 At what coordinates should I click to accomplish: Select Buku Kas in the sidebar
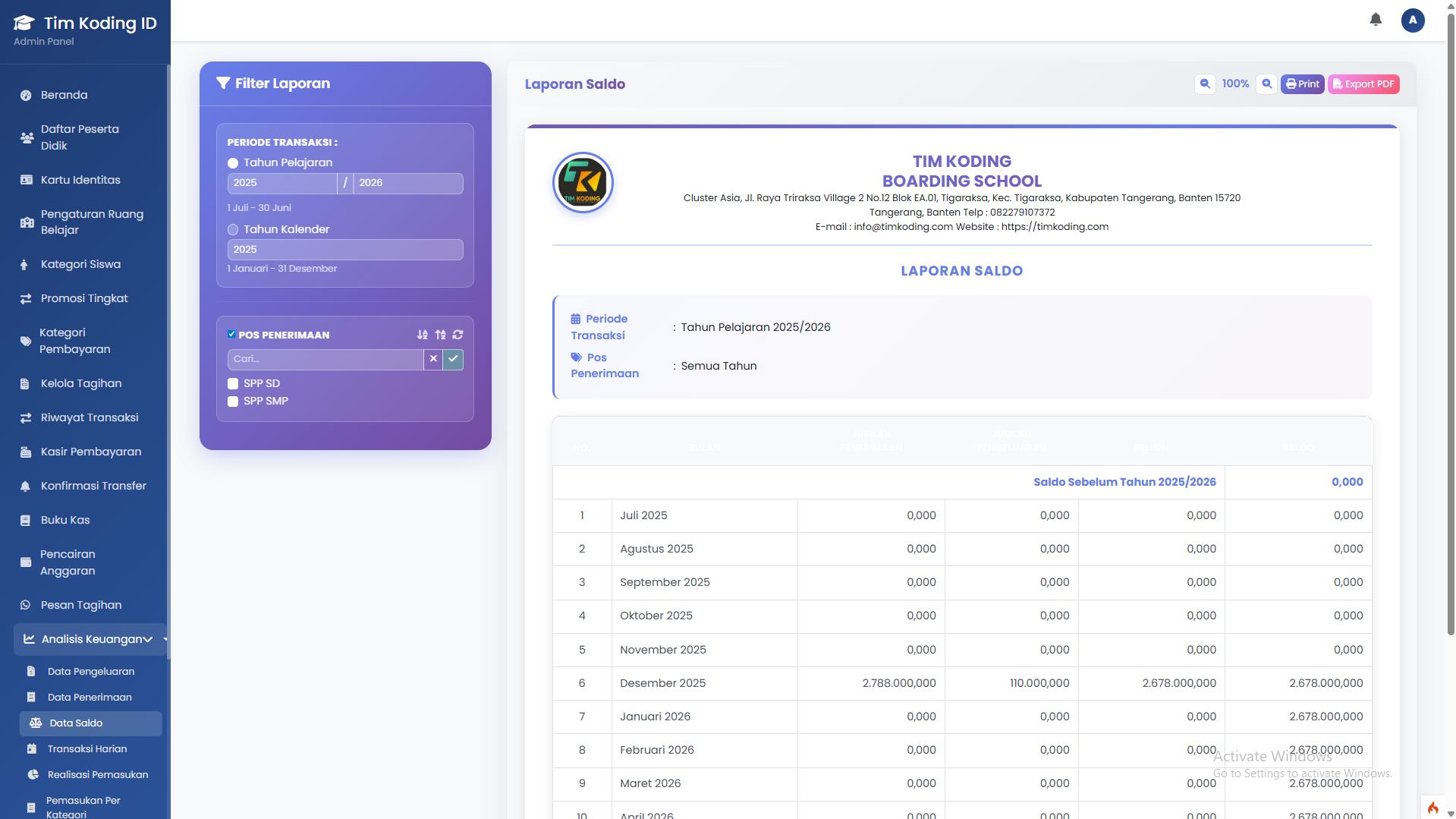tap(64, 520)
